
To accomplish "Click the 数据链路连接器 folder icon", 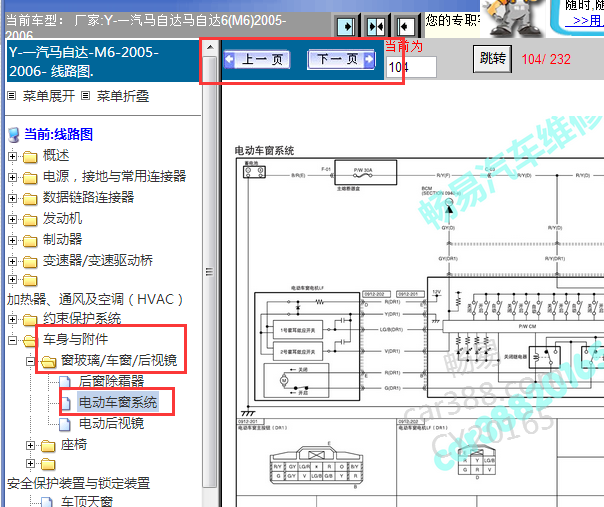I will coord(30,199).
